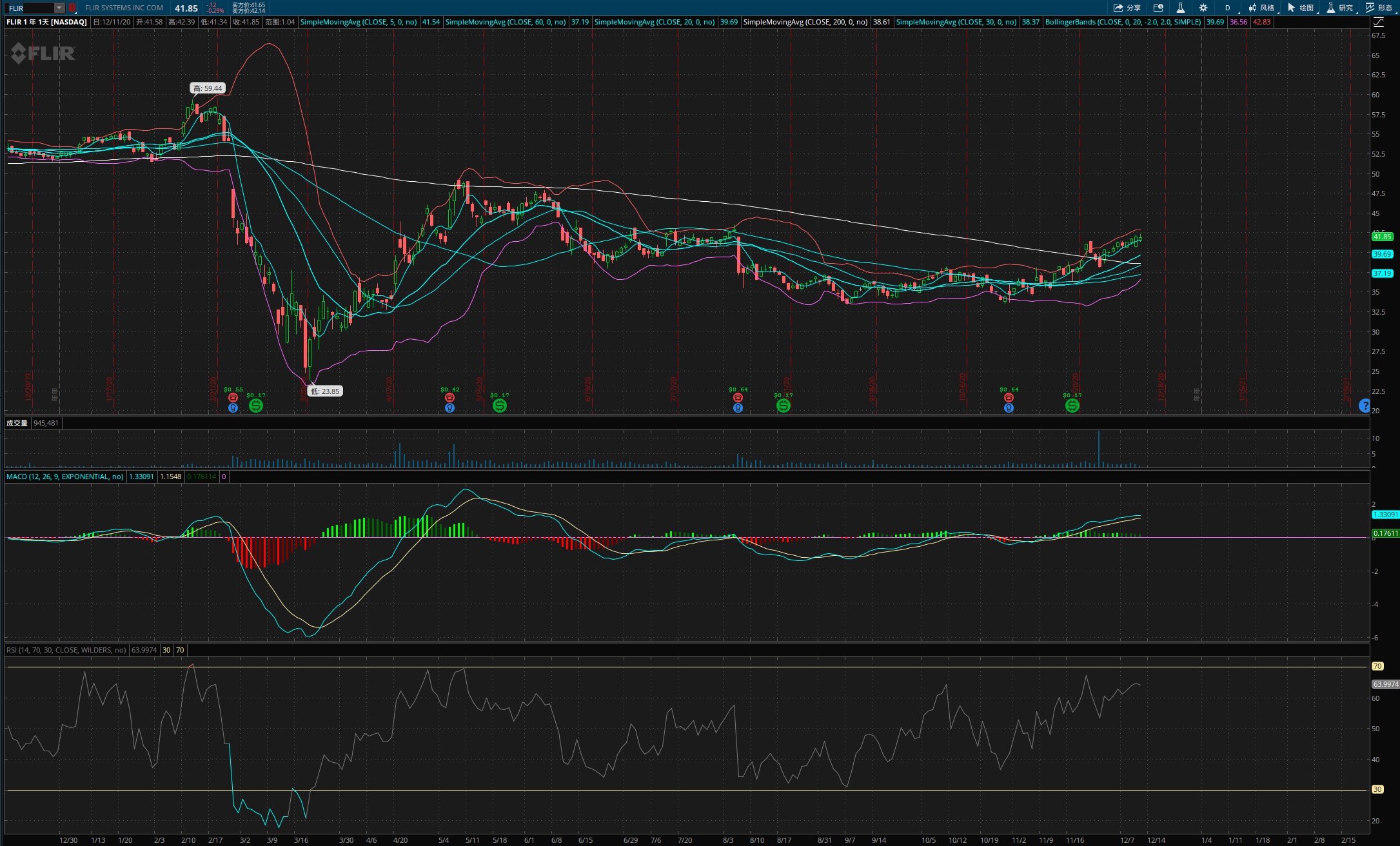This screenshot has width=1400, height=846.
Task: Click the 63.9974 RSI axis tag
Action: pos(1385,684)
